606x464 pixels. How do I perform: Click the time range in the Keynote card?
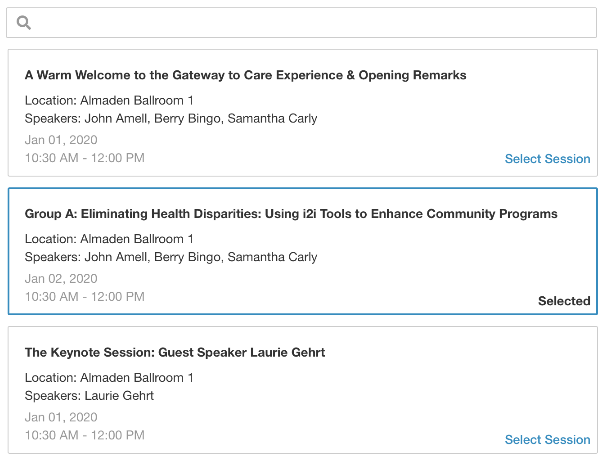tap(85, 436)
